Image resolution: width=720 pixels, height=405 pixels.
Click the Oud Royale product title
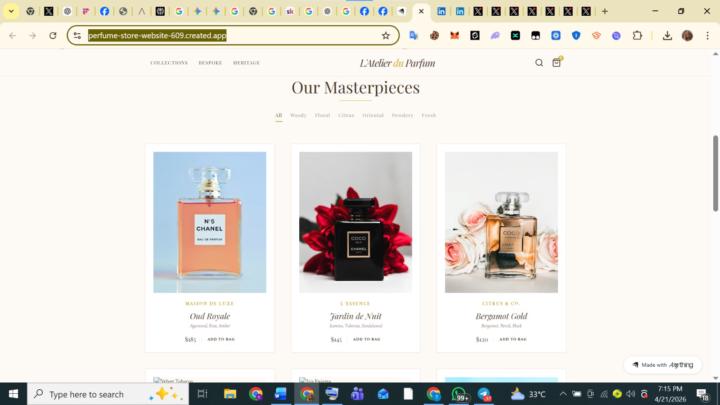pos(210,316)
